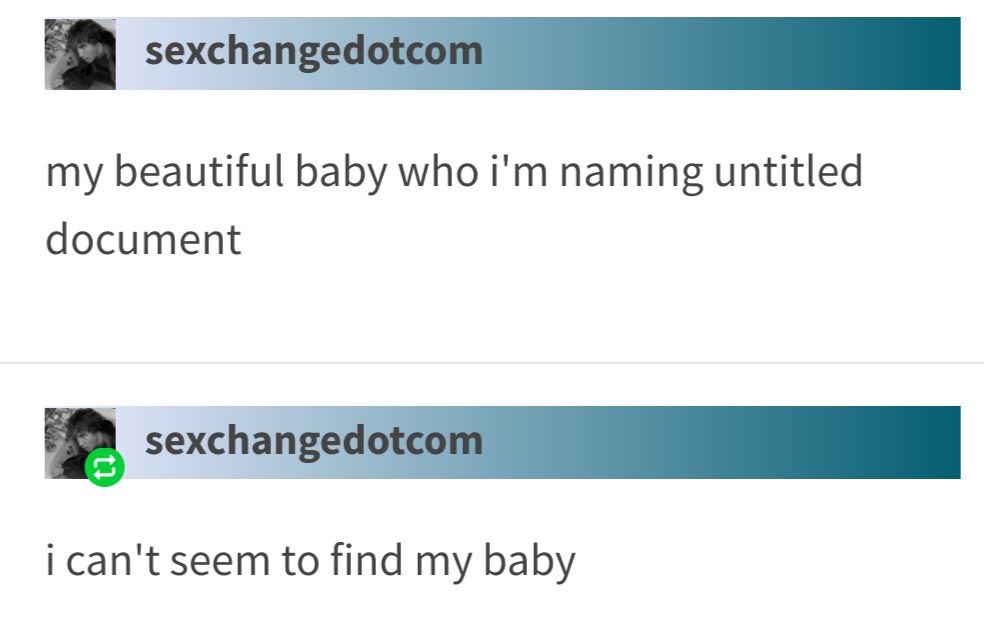Open the top post's avatar thumbnail
984x618 pixels.
click(x=80, y=53)
